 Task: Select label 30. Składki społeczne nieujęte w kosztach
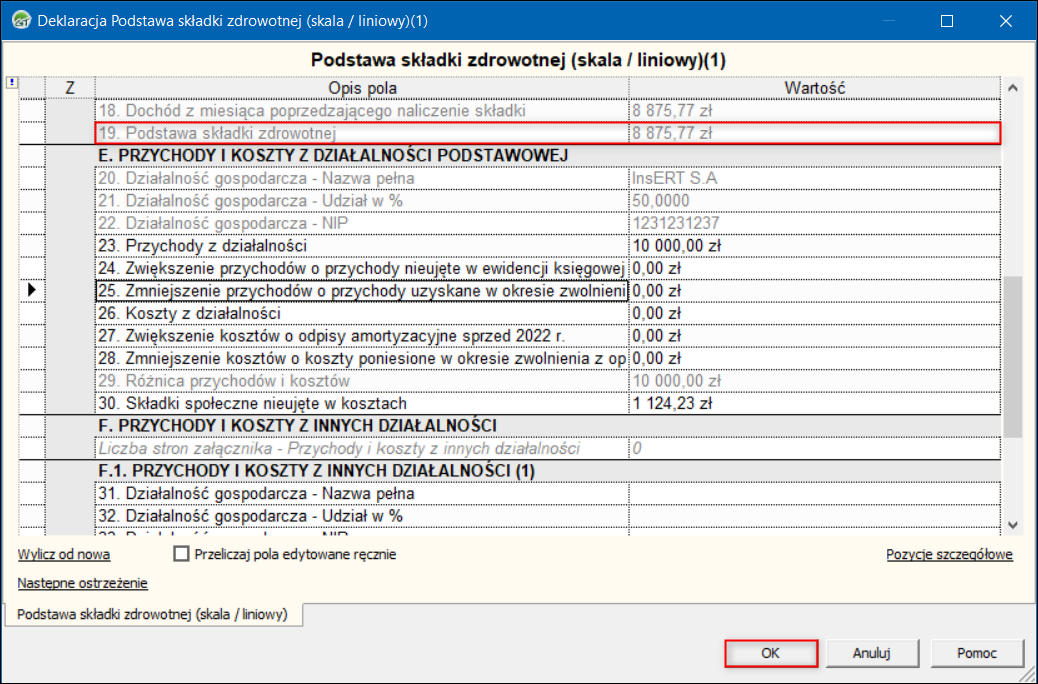[362, 403]
